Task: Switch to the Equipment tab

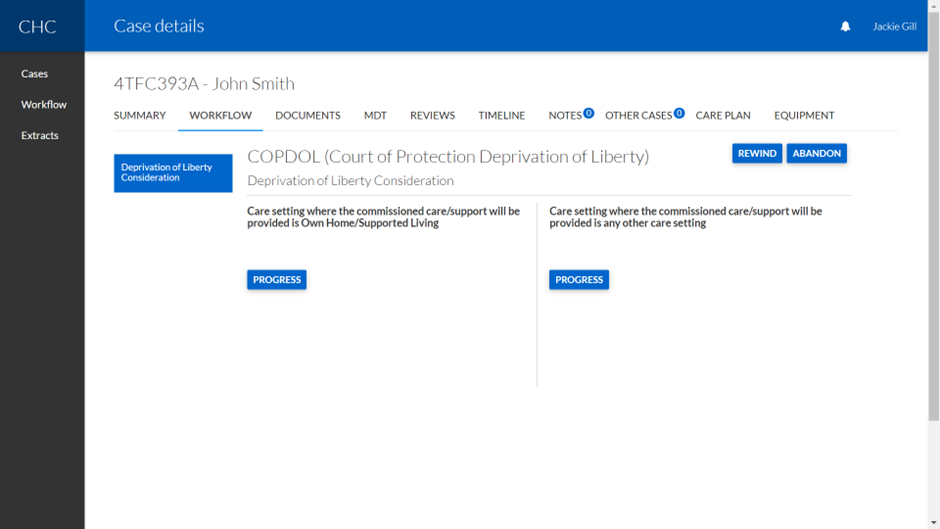Action: click(804, 116)
